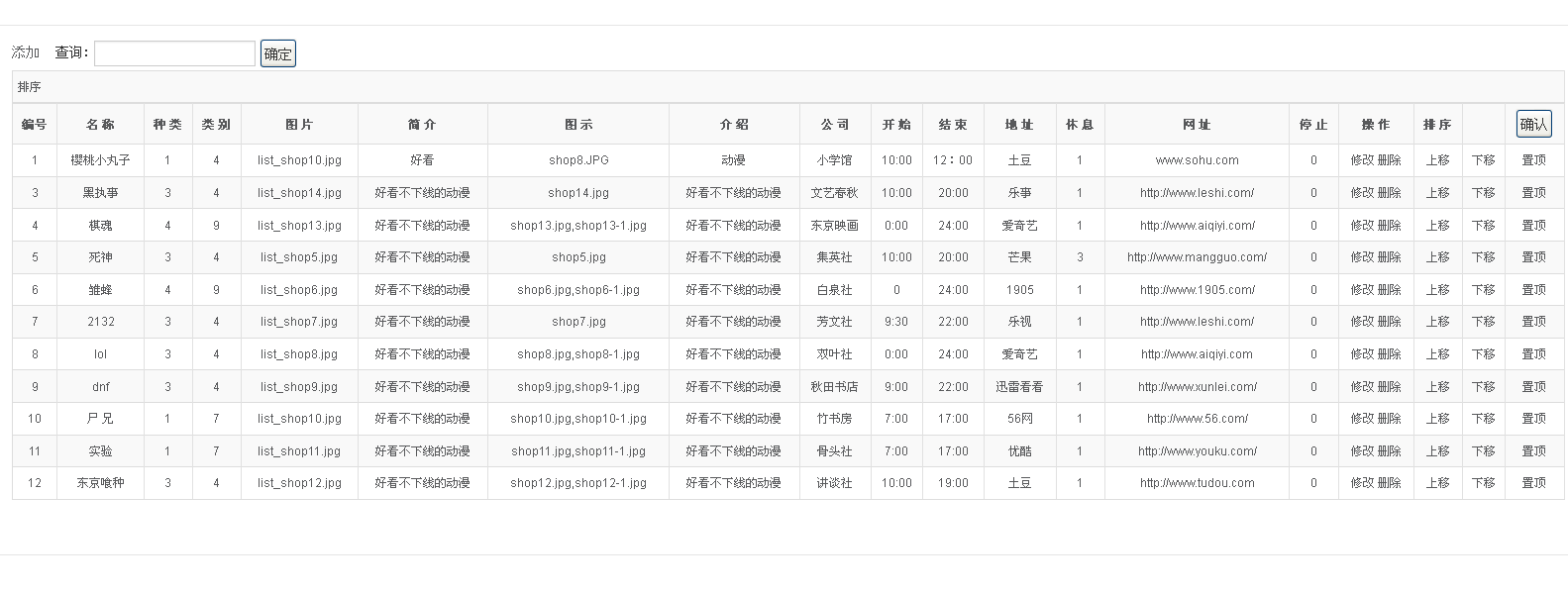Click 置顶 for the 樱桃小丸子 row

tap(1533, 160)
